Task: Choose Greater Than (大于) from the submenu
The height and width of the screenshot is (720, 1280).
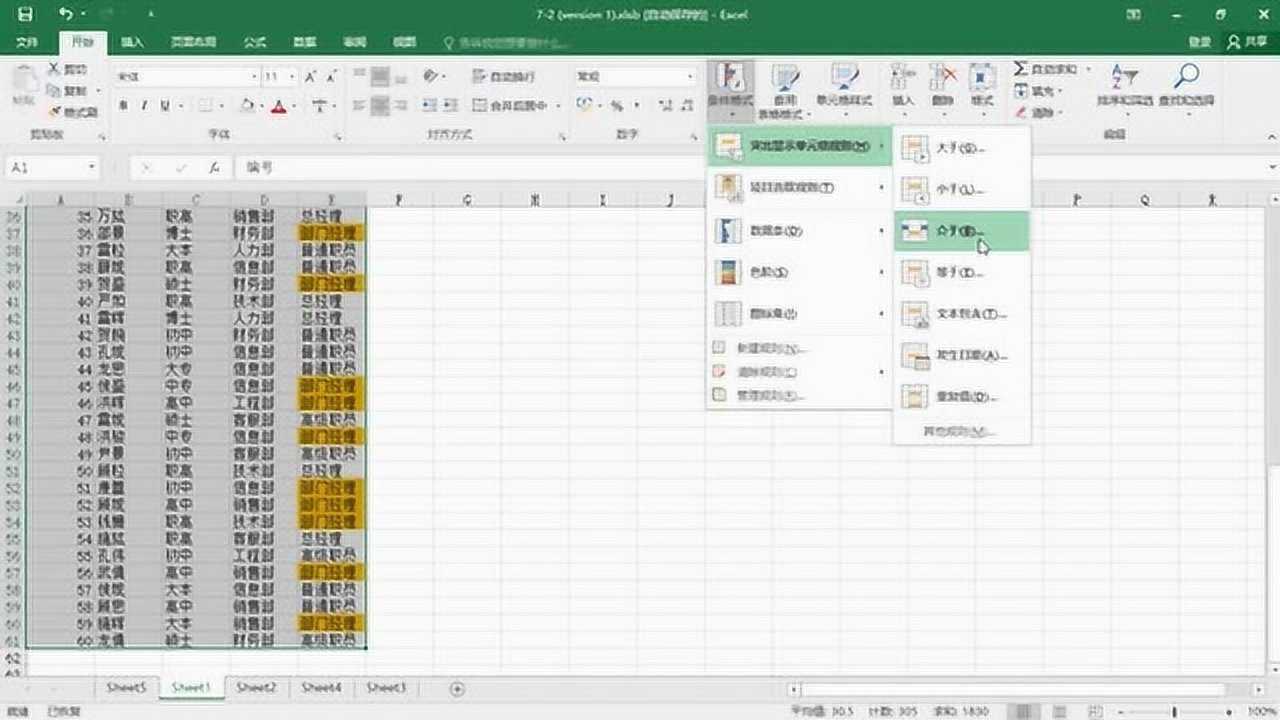Action: [962, 148]
